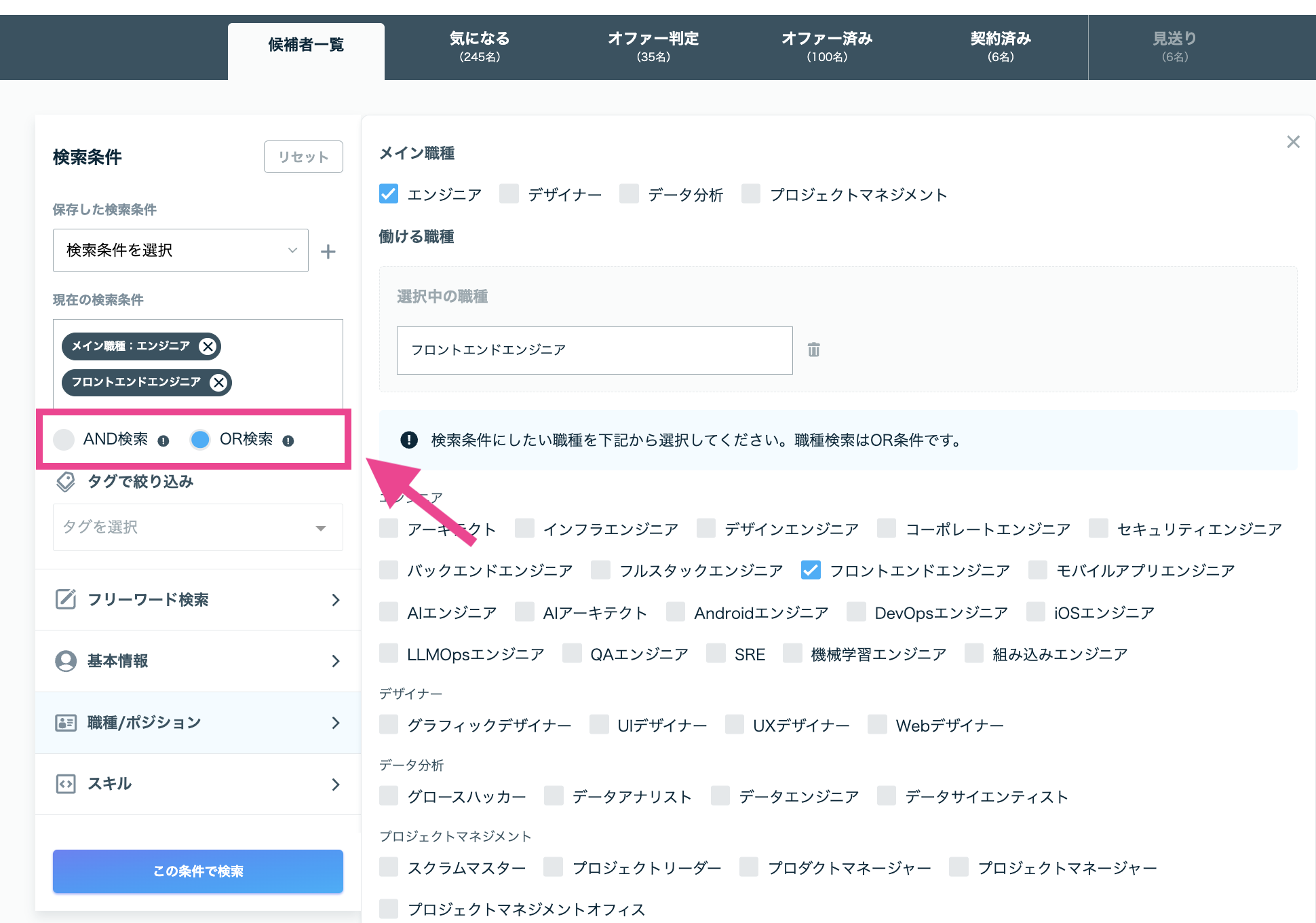Open the 検索条件を選択 dropdown

click(180, 250)
